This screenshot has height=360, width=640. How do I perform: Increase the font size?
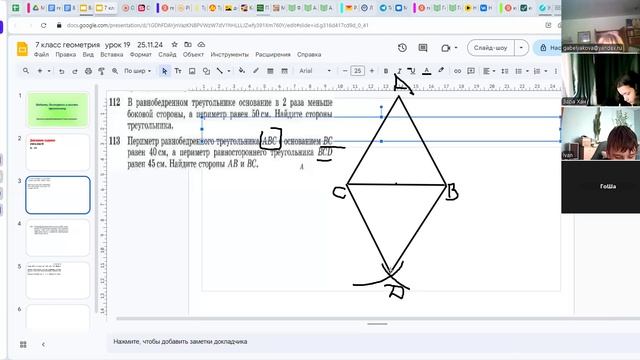point(371,71)
